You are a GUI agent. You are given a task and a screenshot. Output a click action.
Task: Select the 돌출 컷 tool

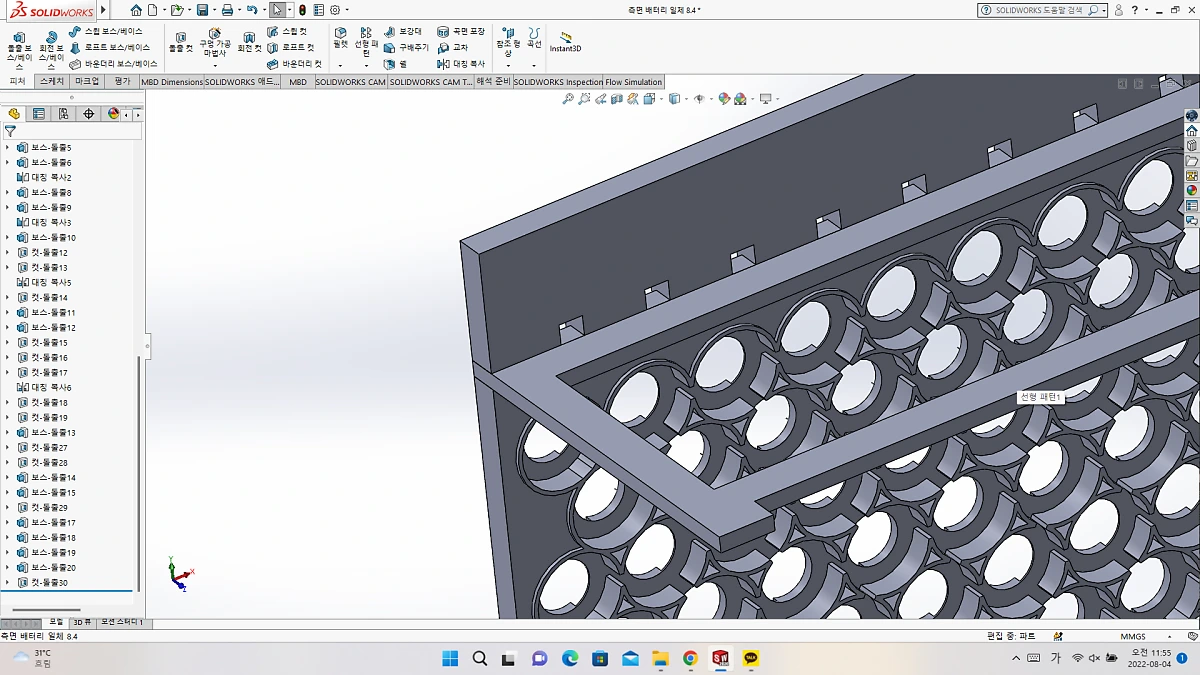tap(180, 41)
